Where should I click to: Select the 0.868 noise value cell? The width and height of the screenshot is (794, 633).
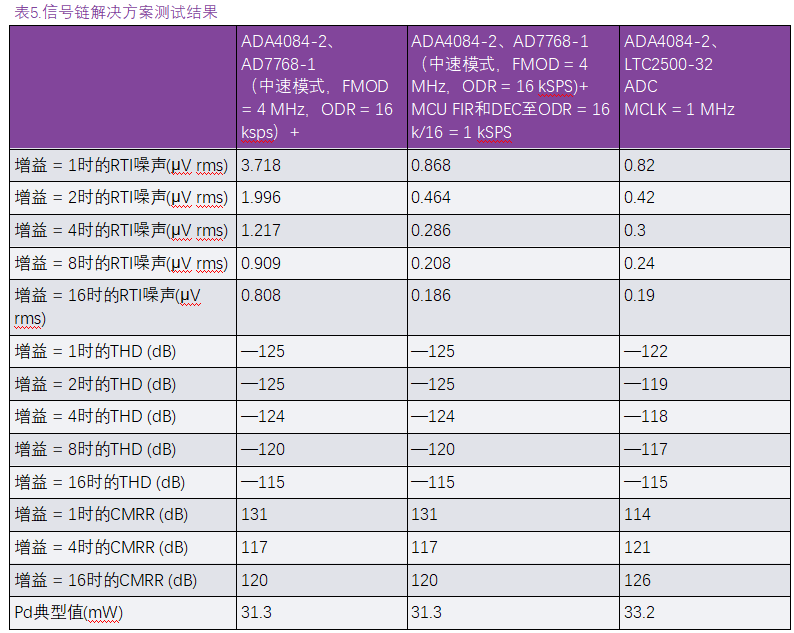pyautogui.click(x=431, y=164)
